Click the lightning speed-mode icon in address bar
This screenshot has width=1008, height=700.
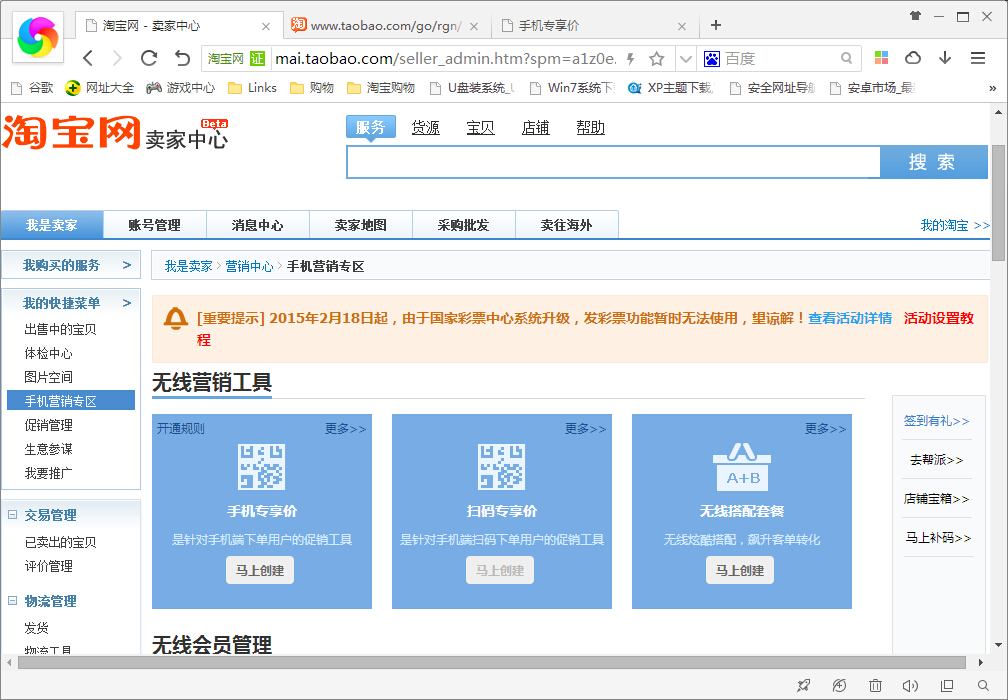pyautogui.click(x=631, y=59)
